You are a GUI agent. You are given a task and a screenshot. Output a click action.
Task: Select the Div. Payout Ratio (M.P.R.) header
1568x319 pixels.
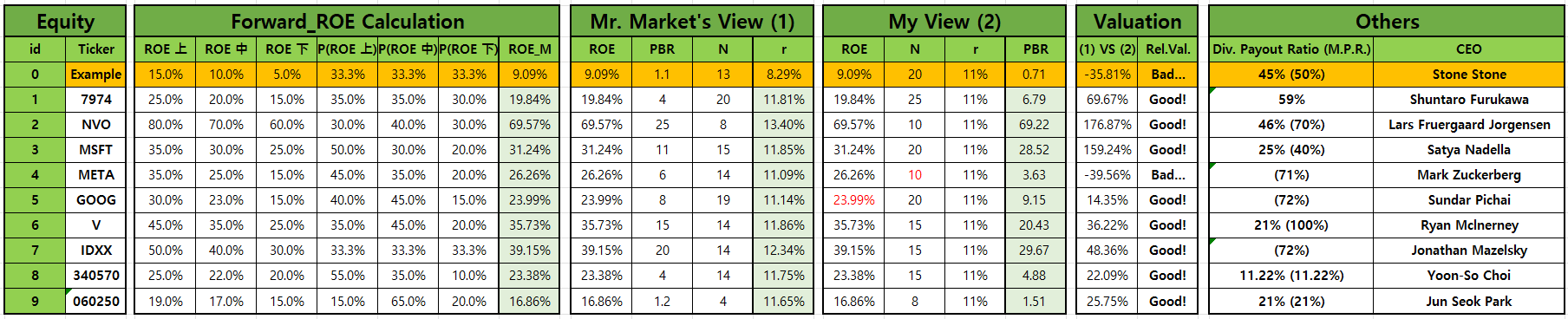click(x=1291, y=49)
